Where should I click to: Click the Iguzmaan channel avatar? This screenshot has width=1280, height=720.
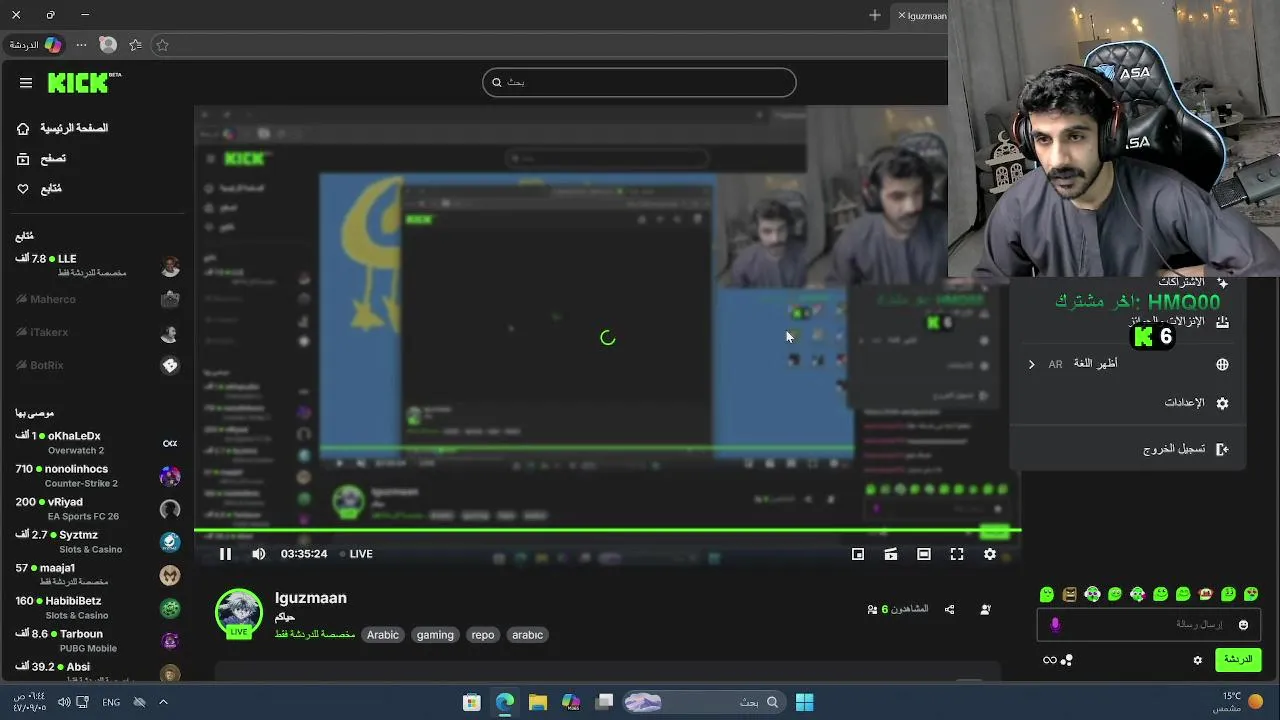coord(239,612)
